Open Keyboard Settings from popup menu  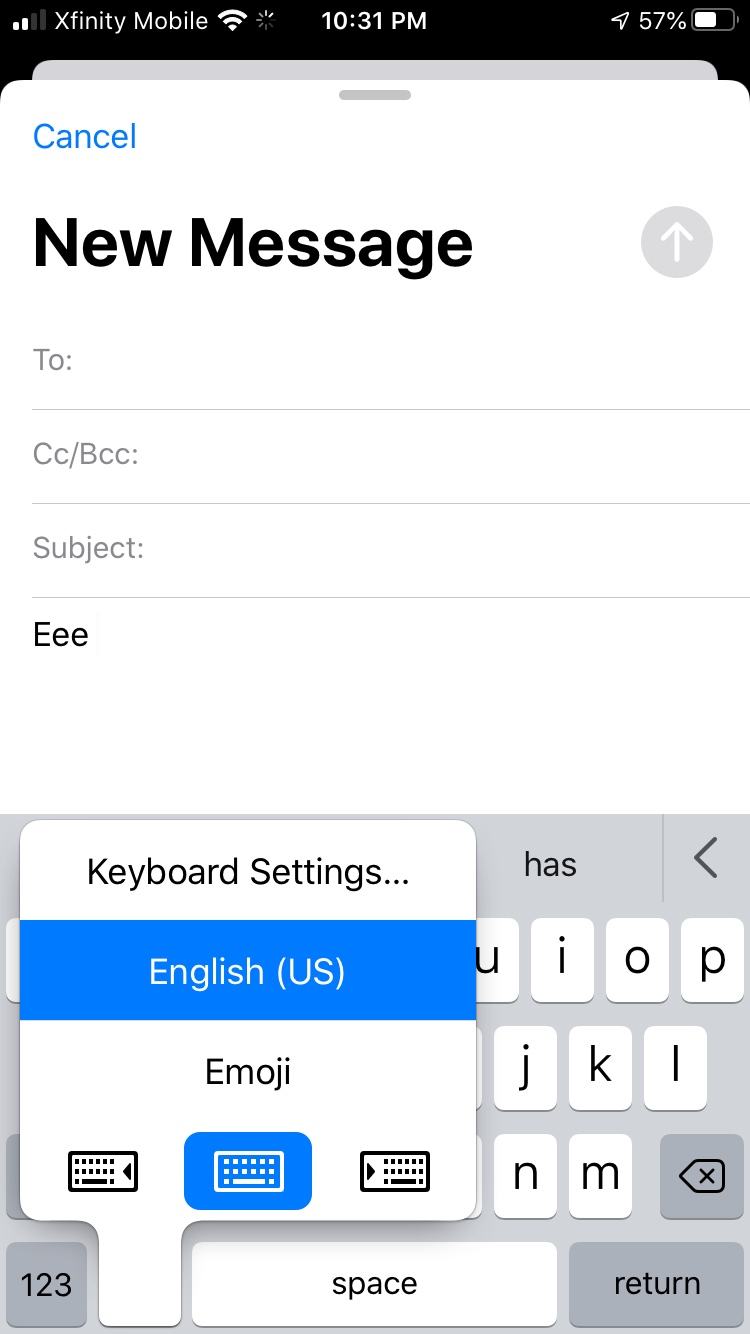click(248, 872)
